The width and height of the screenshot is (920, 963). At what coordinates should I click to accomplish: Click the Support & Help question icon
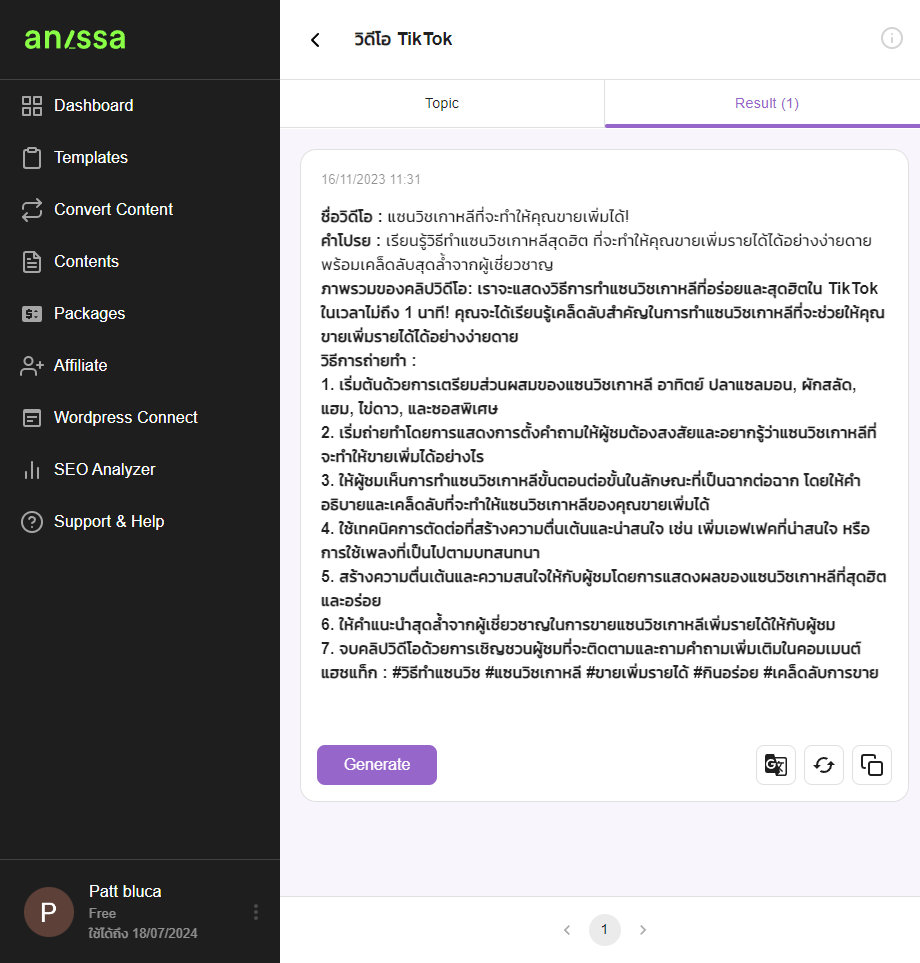pos(32,522)
